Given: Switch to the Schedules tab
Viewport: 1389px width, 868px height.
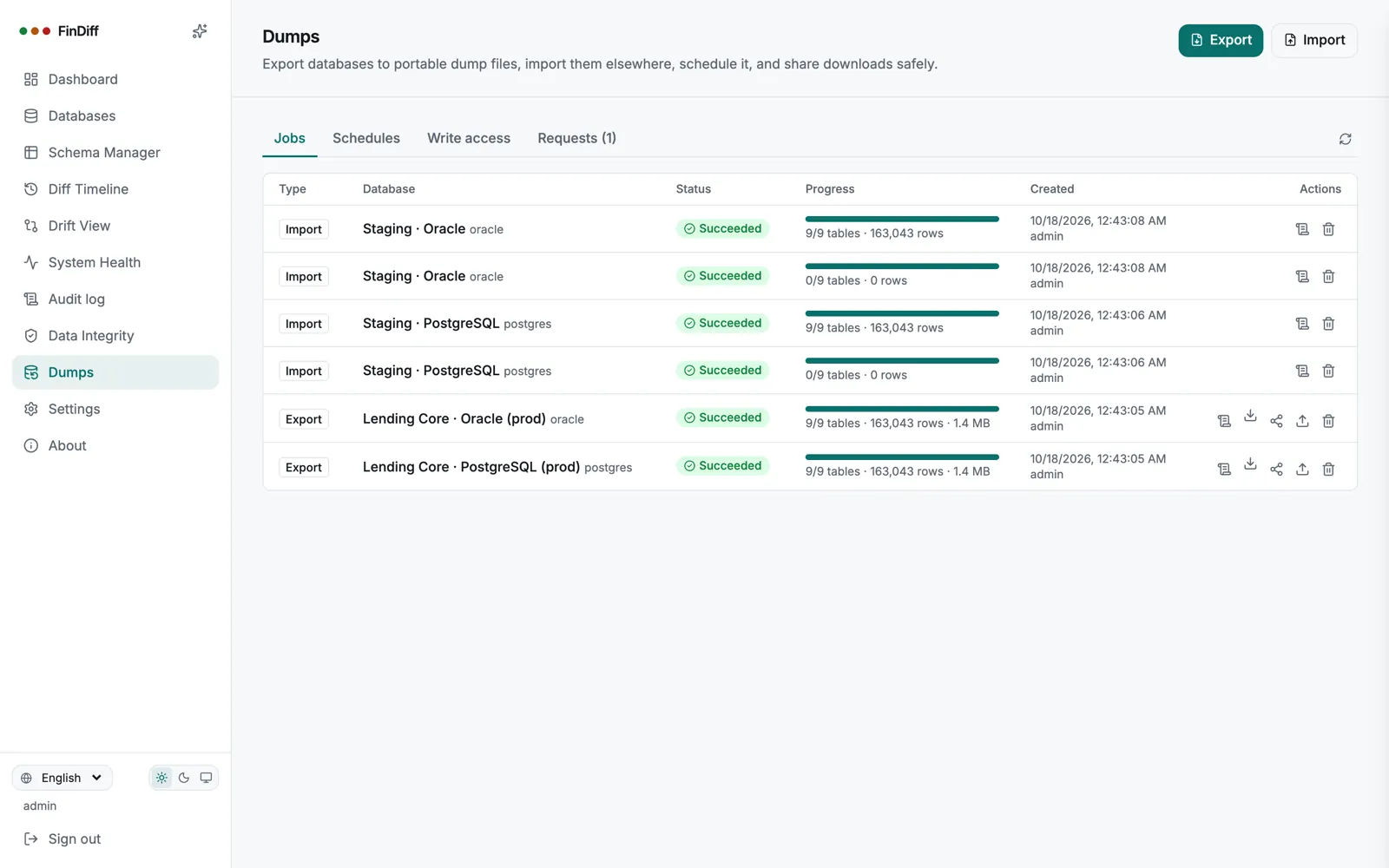Looking at the screenshot, I should tap(366, 138).
